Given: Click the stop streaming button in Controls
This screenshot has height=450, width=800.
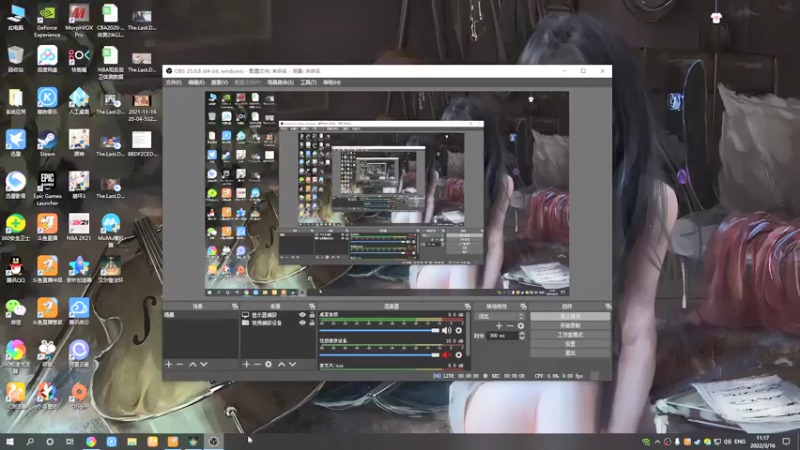Looking at the screenshot, I should tap(570, 316).
